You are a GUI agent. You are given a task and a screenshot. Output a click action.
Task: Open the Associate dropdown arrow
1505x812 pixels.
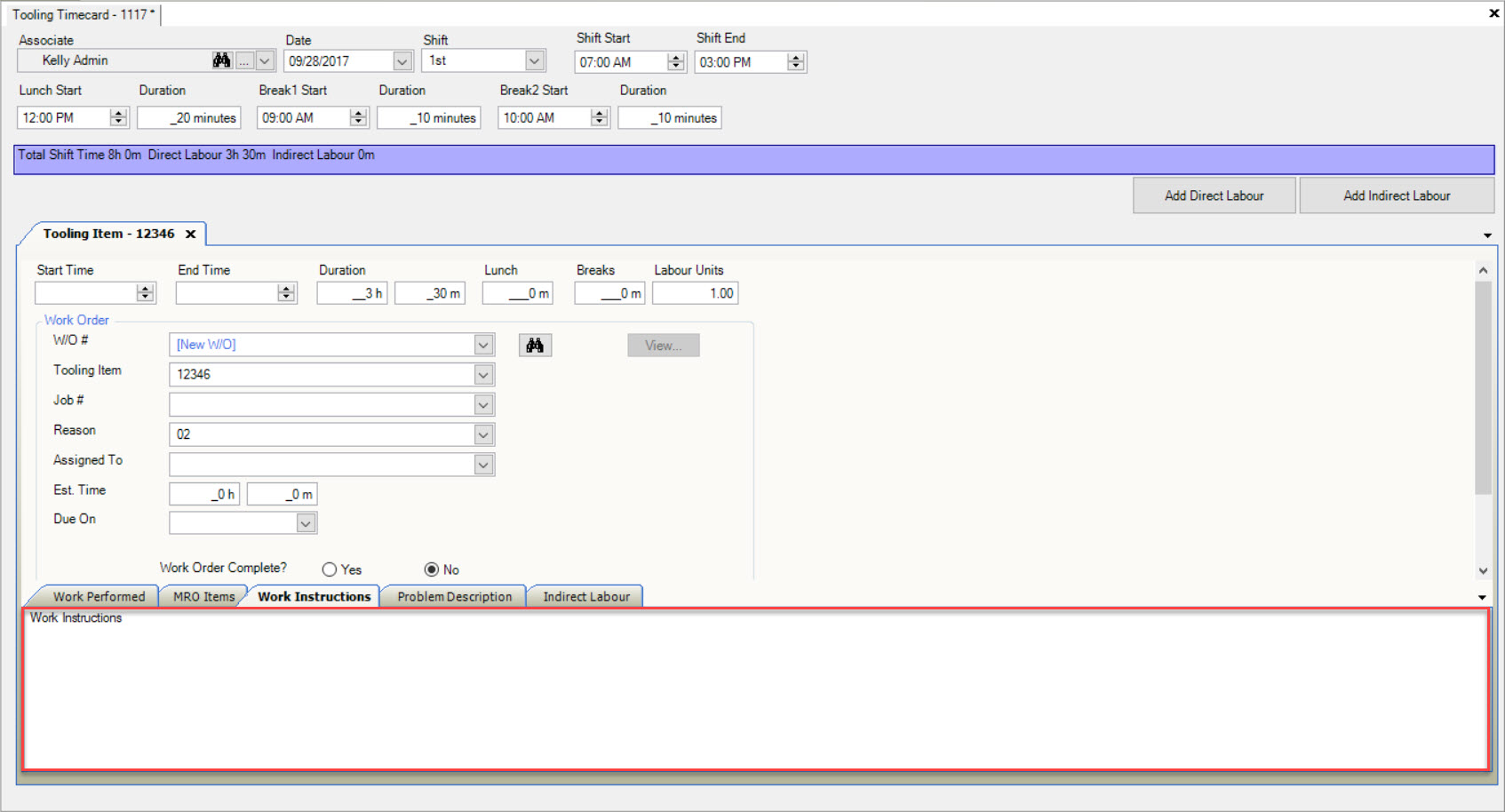pyautogui.click(x=265, y=61)
